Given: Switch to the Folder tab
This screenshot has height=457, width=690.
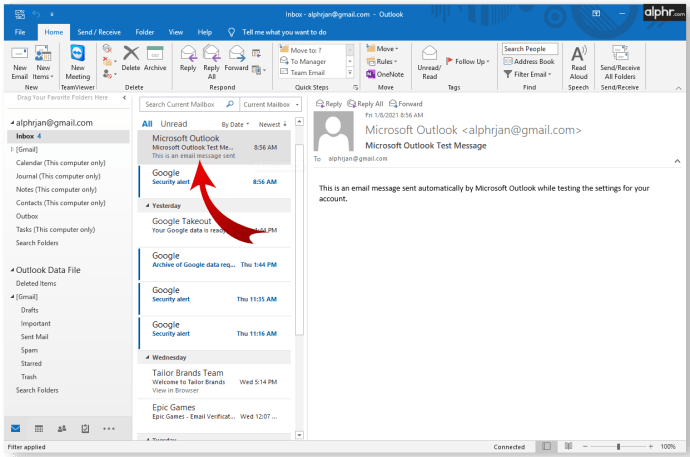Looking at the screenshot, I should click(x=145, y=32).
